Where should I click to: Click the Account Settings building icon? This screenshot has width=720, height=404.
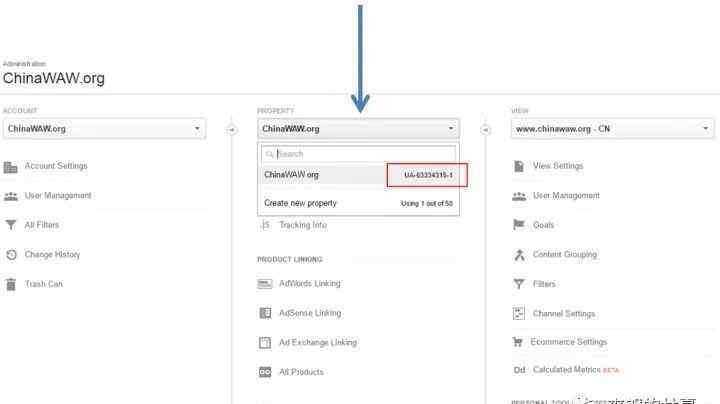(x=11, y=167)
